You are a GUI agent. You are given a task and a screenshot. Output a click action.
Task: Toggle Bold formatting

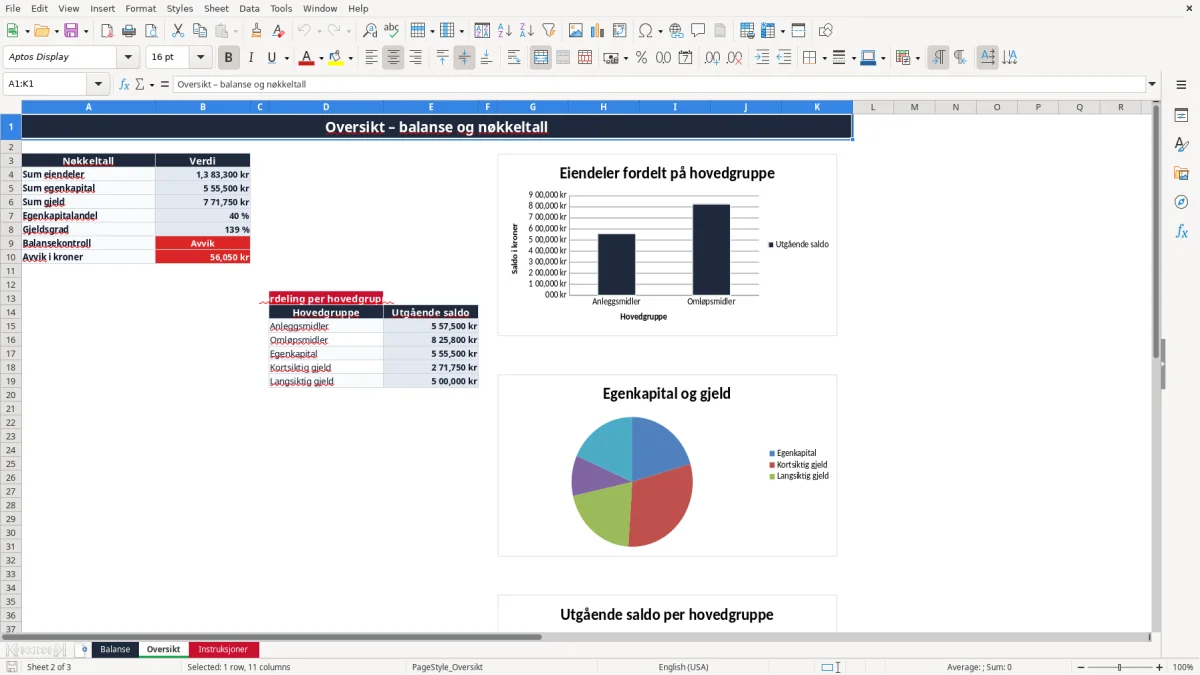click(x=229, y=58)
